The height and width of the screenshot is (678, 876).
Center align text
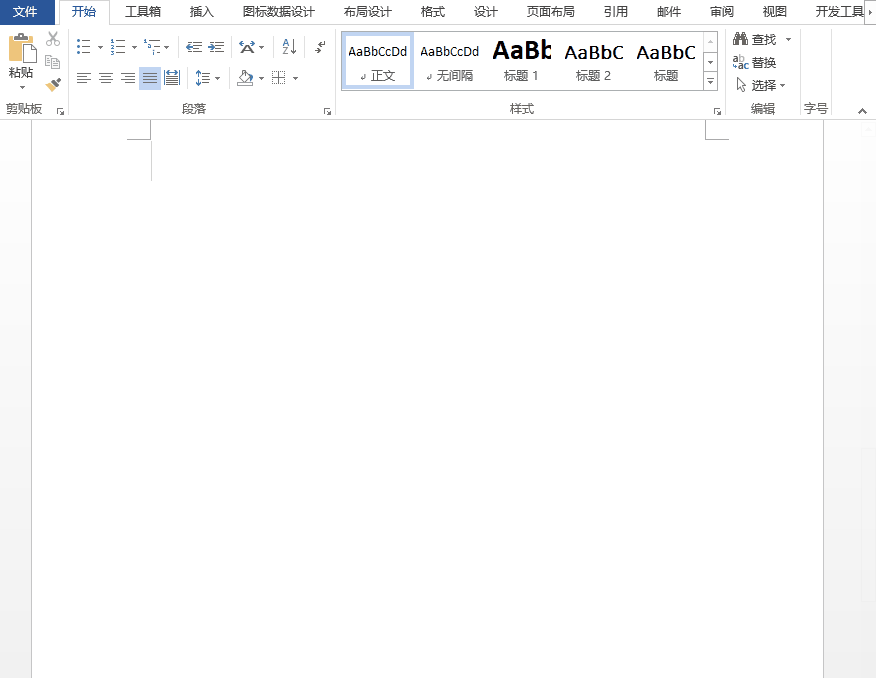(106, 78)
